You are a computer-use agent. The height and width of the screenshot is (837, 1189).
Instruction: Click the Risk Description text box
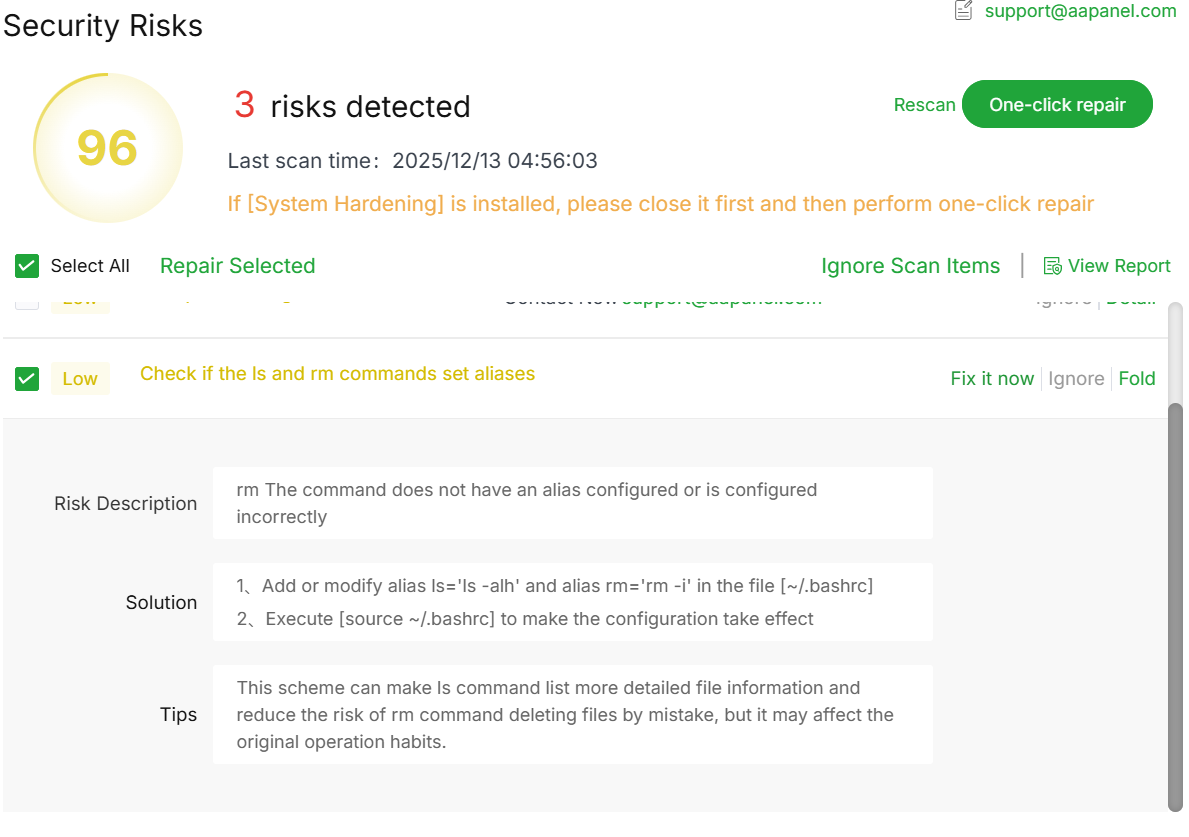(572, 503)
